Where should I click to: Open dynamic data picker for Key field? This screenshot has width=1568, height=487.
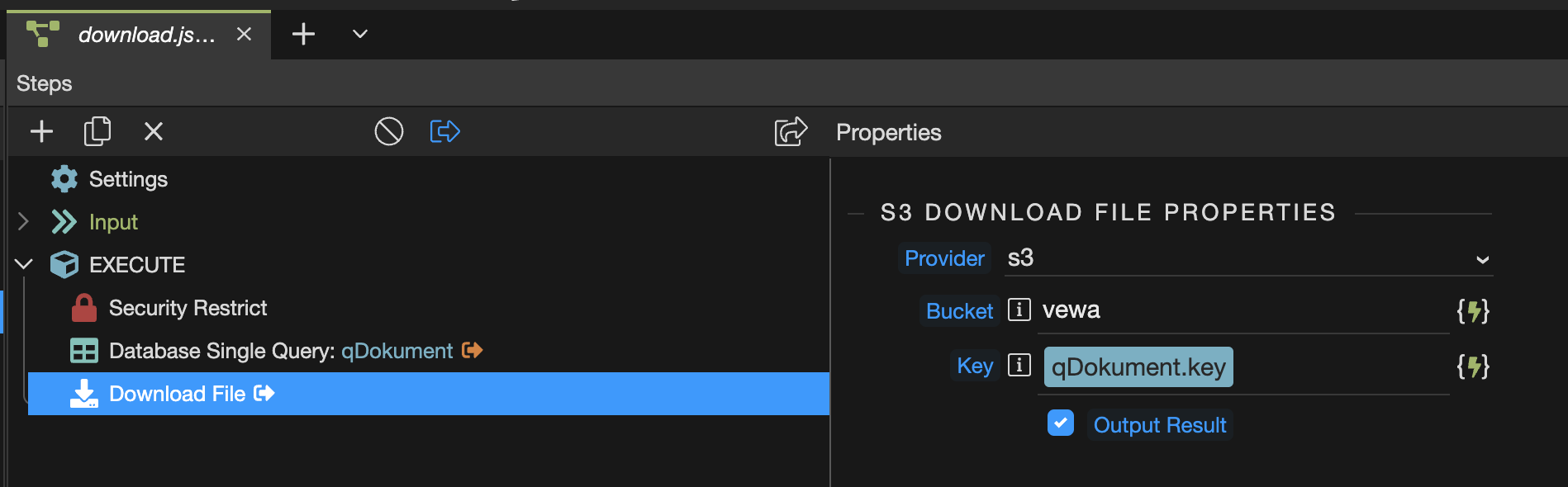(x=1473, y=366)
